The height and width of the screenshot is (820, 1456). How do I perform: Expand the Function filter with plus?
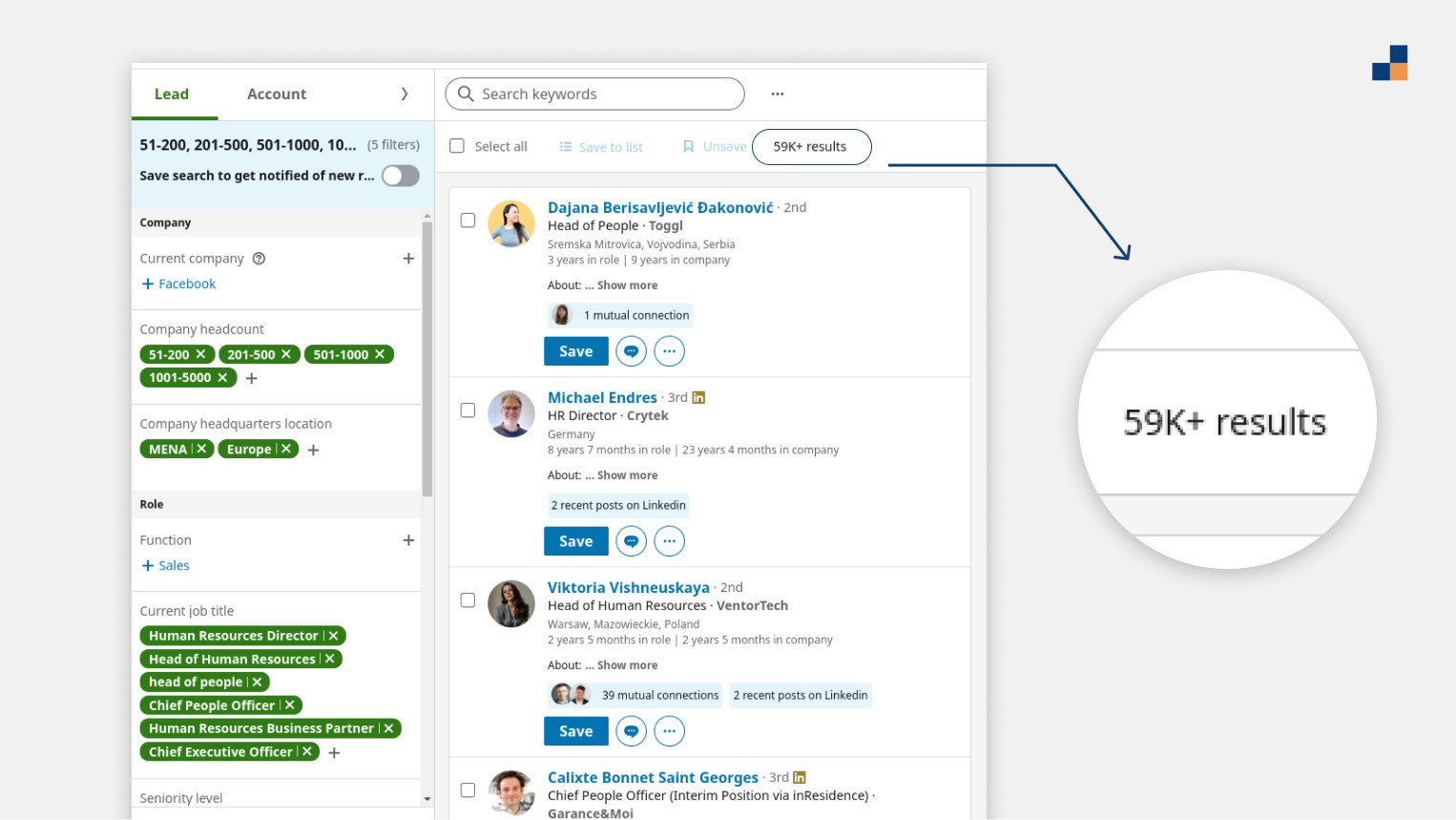(408, 540)
